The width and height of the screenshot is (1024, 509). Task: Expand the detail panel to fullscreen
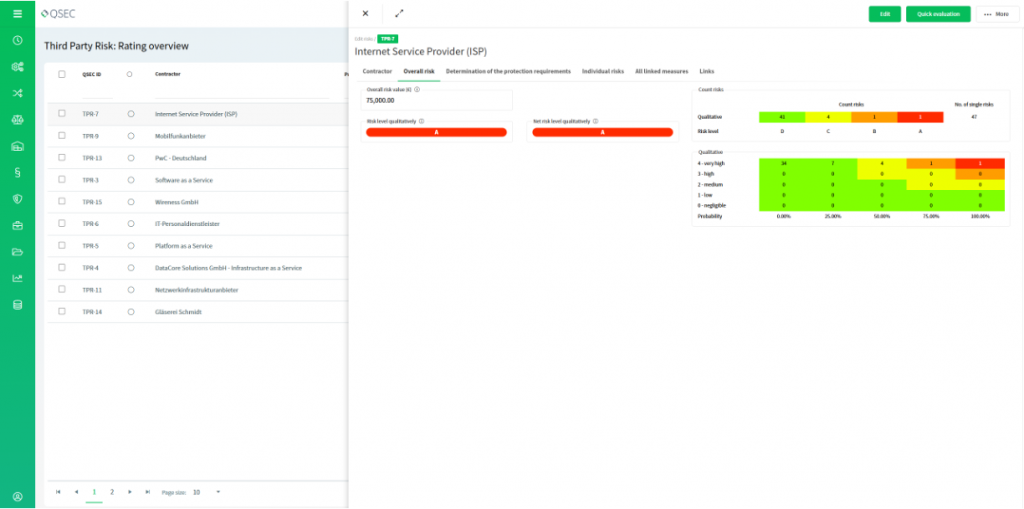pyautogui.click(x=399, y=14)
